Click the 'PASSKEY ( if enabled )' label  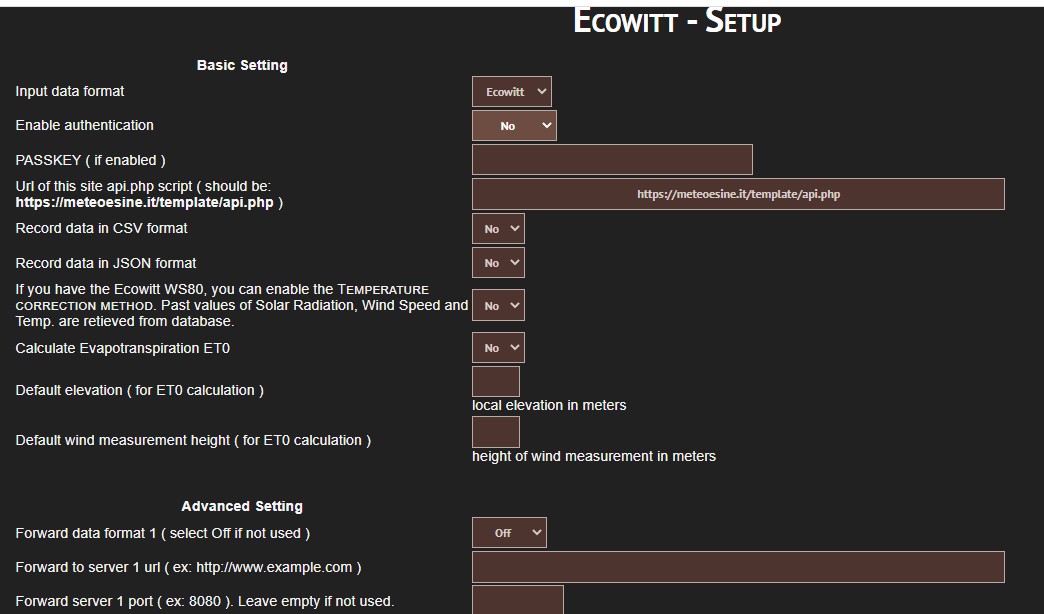point(91,160)
